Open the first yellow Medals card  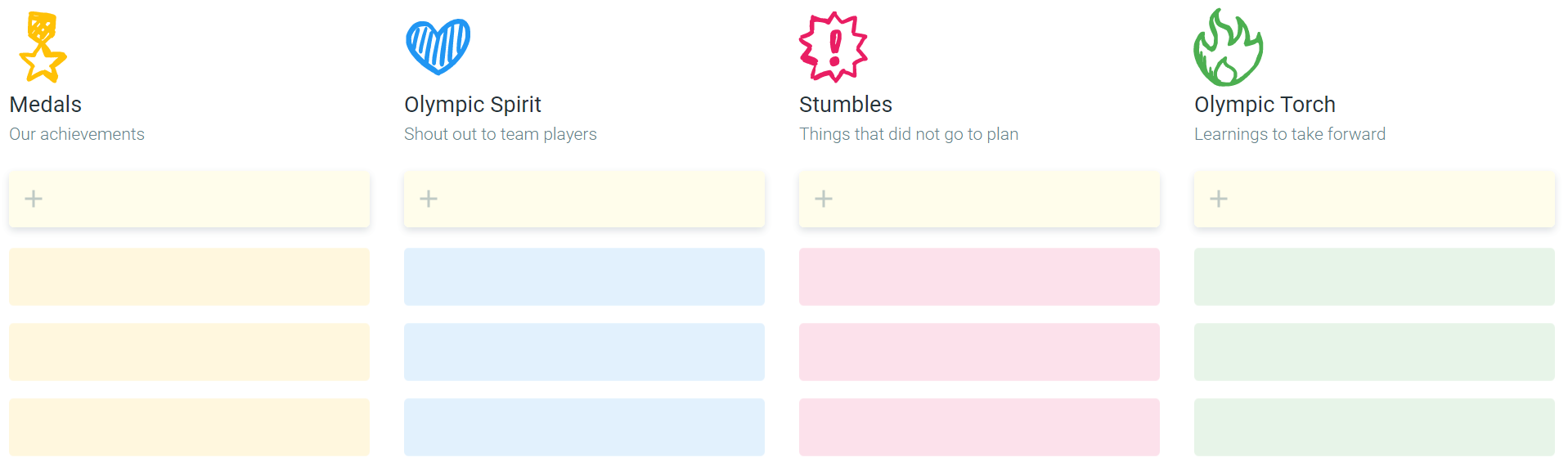coord(189,276)
